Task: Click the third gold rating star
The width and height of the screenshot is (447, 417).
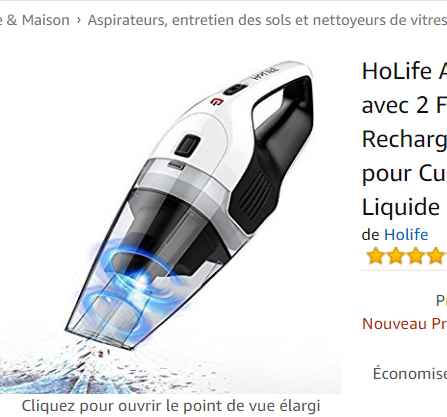Action: point(416,256)
